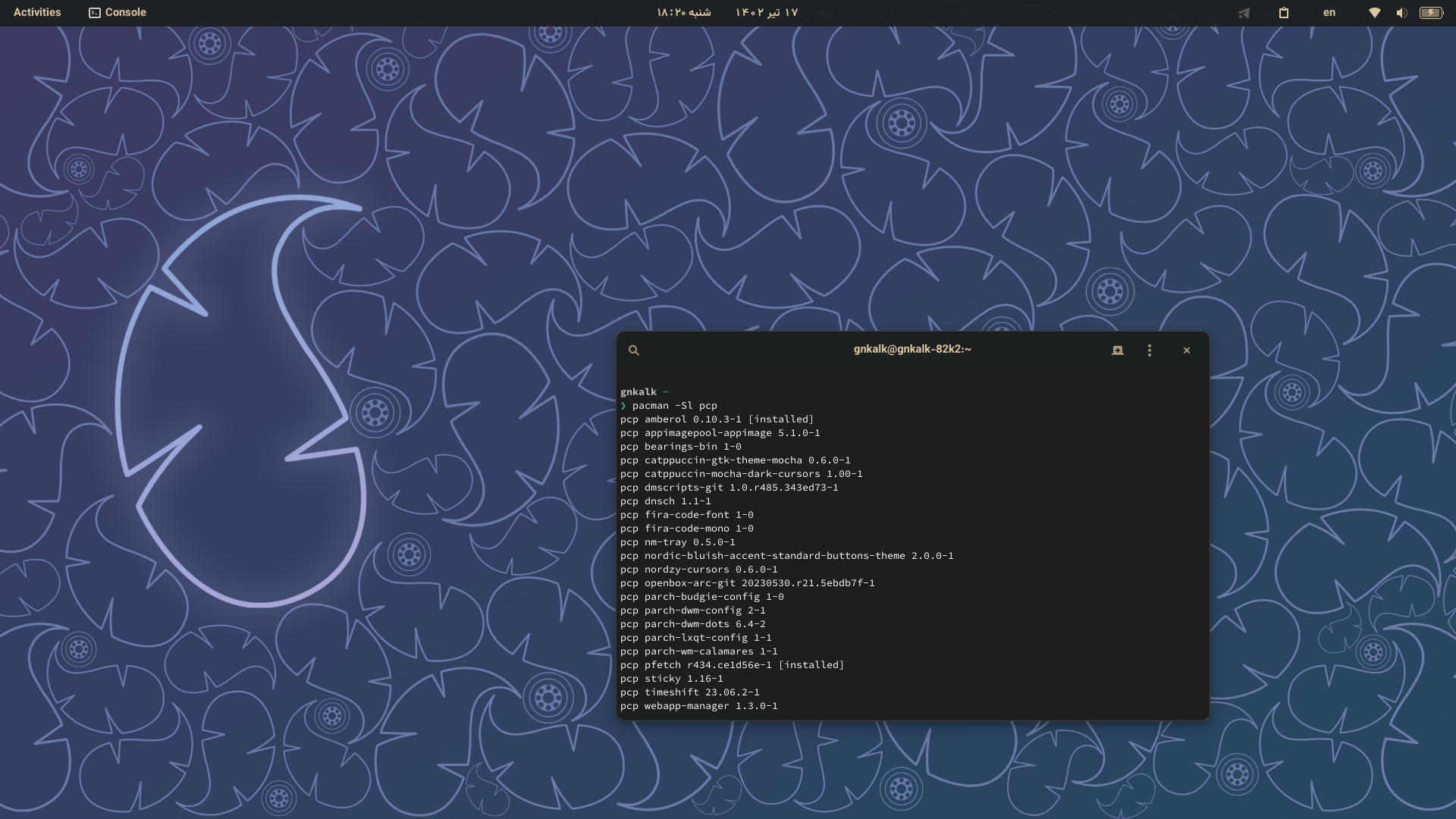Click the webapp-manager 1.3.0-1 line
Image resolution: width=1456 pixels, height=819 pixels.
[698, 706]
